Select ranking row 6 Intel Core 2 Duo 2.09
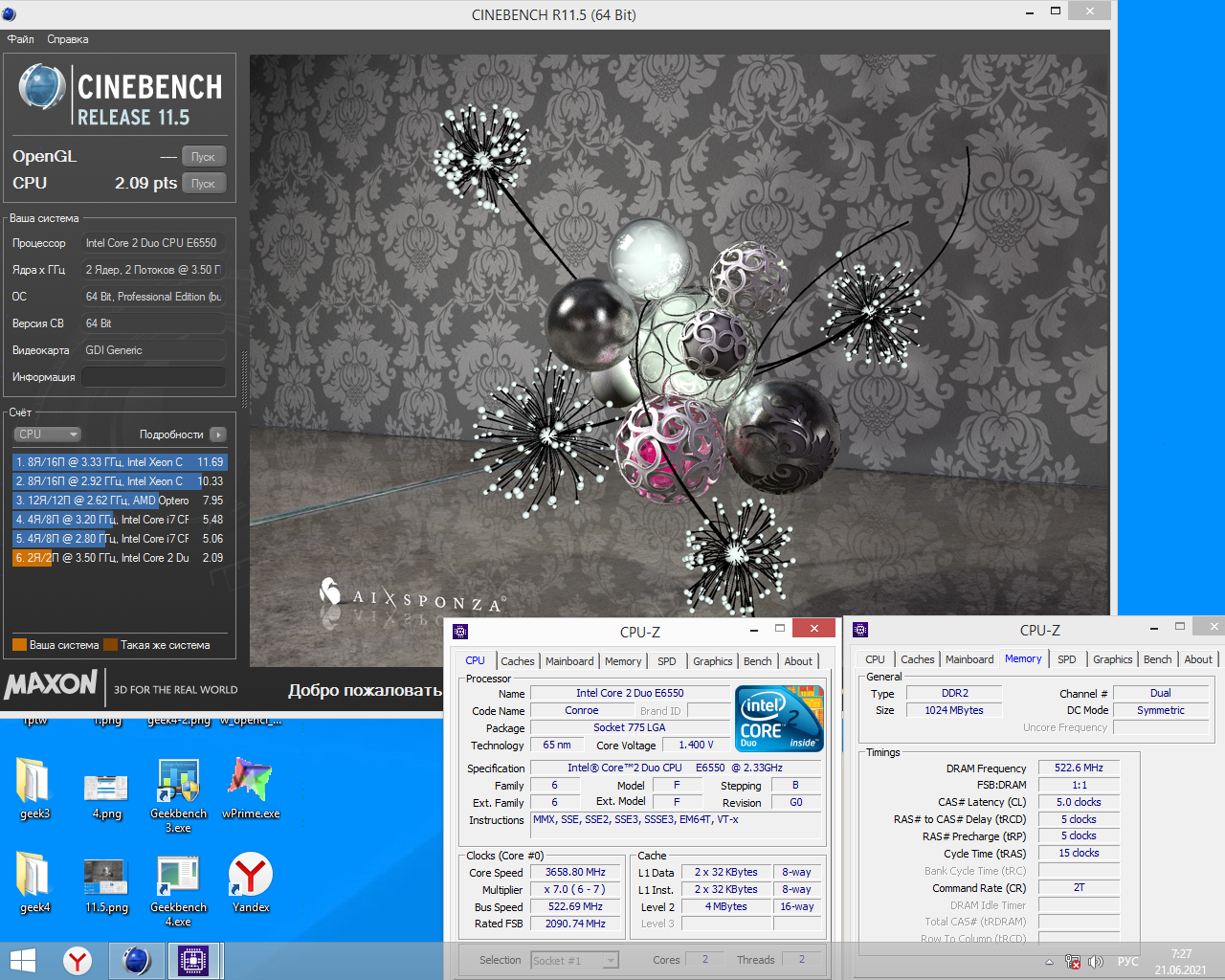 120,558
